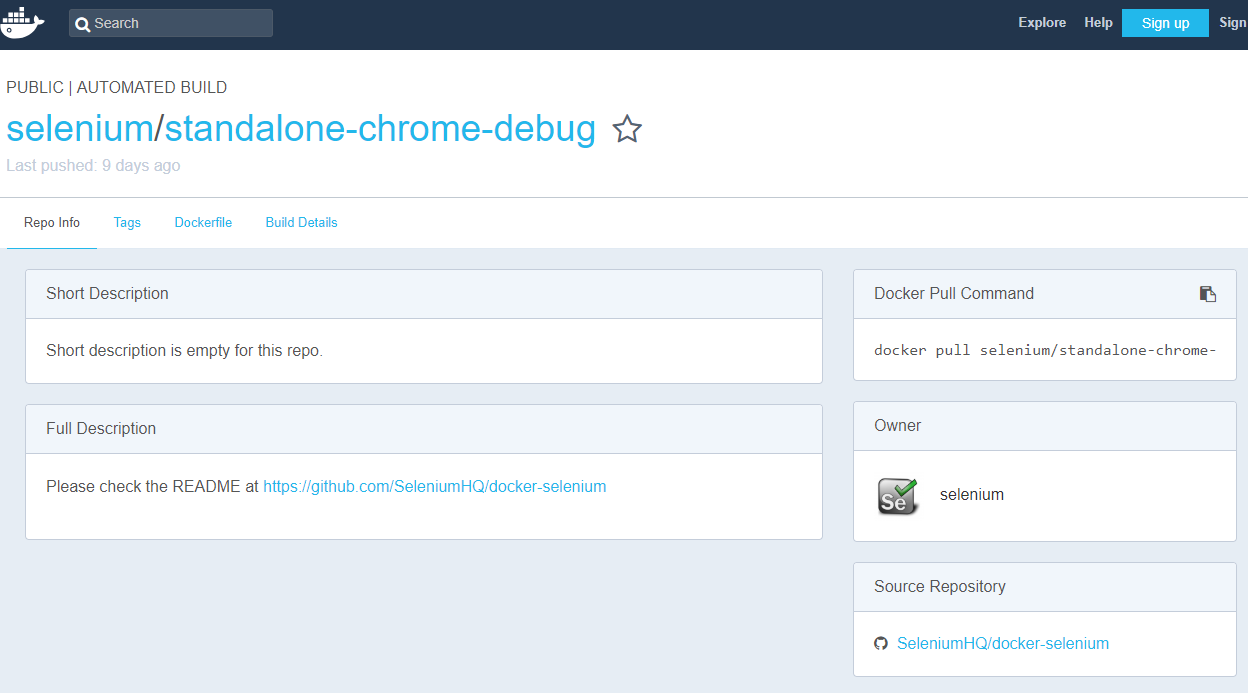This screenshot has width=1248, height=693.
Task: View the Build Details tab
Action: (301, 223)
